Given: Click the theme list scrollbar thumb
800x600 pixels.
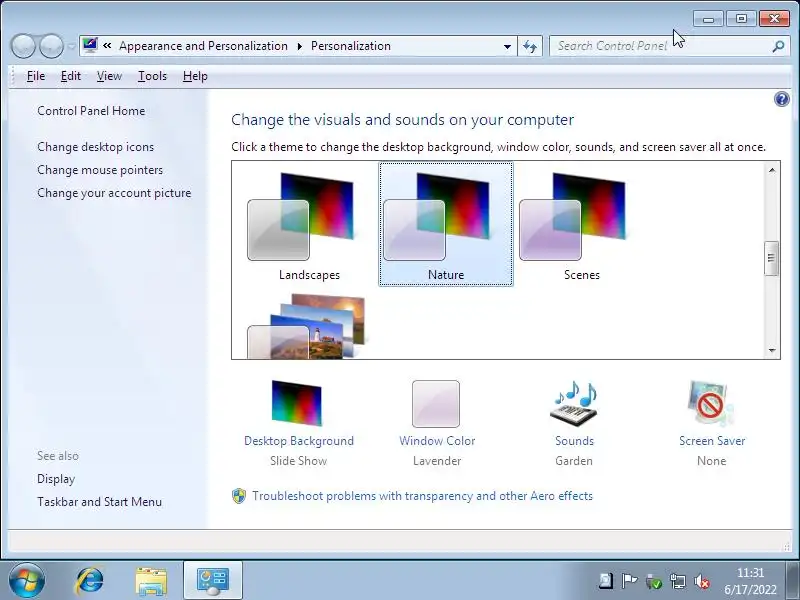Looking at the screenshot, I should click(x=771, y=259).
